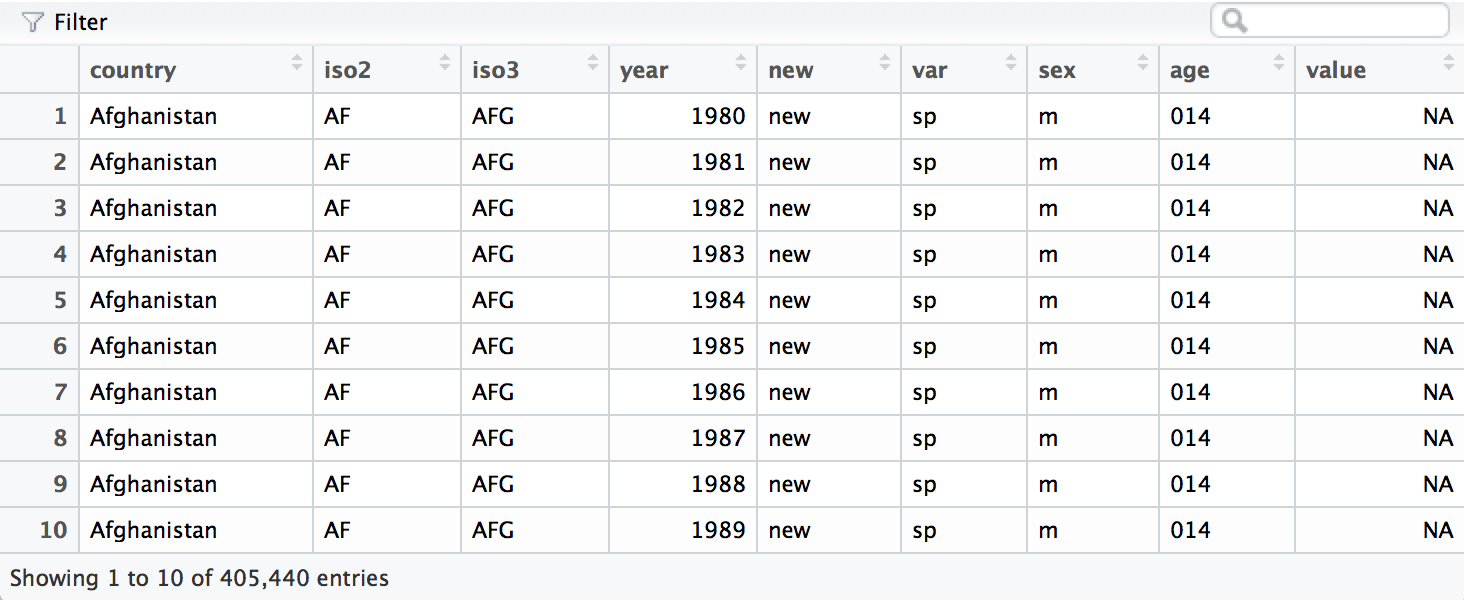Sort by the new column arrows
Screen dimensions: 1464x600
(x=885, y=63)
